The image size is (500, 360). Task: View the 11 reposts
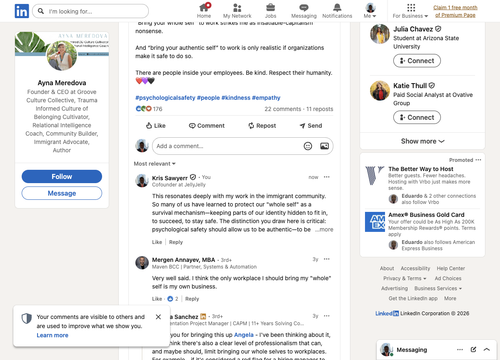click(x=320, y=109)
